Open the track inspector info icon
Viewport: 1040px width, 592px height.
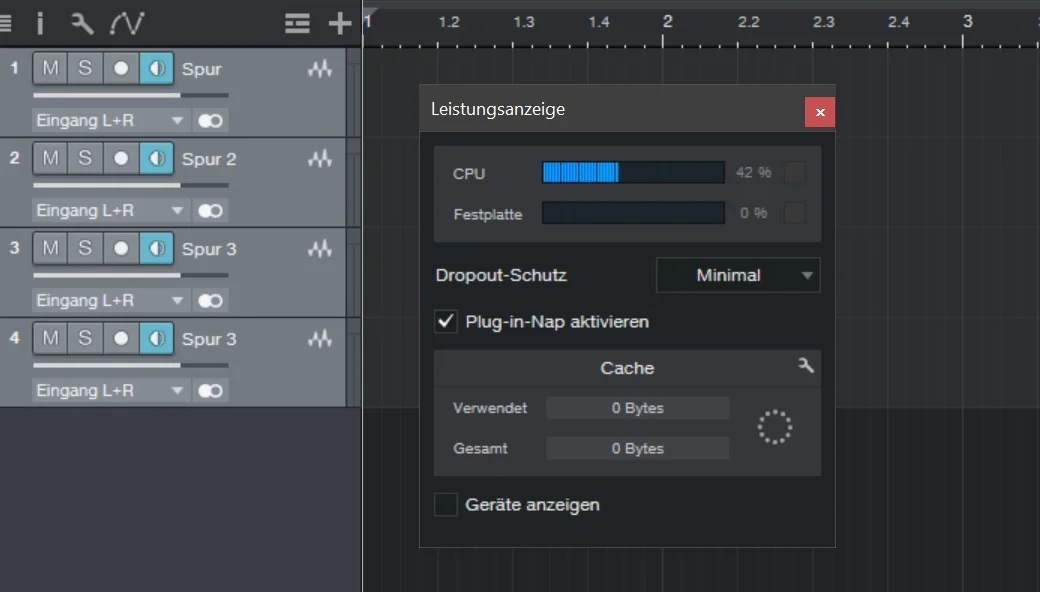(40, 24)
